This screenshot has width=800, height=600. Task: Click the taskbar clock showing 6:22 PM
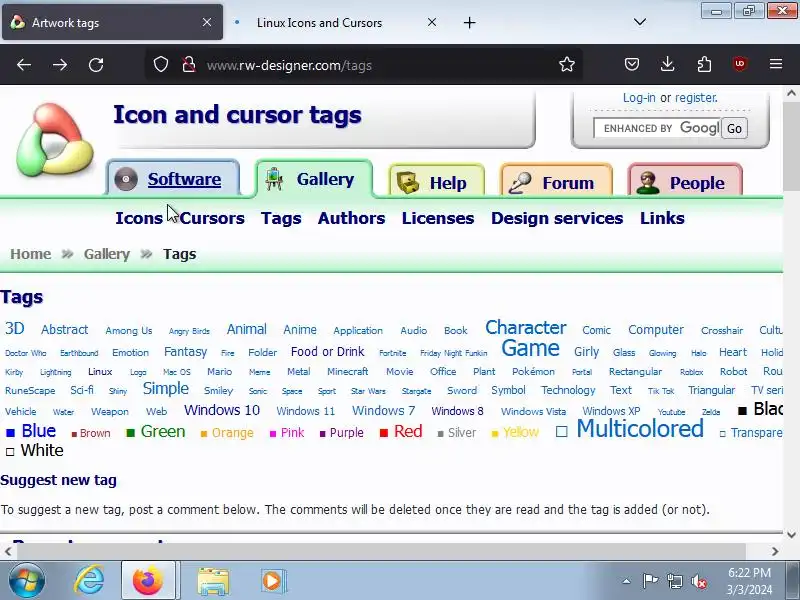click(x=749, y=581)
